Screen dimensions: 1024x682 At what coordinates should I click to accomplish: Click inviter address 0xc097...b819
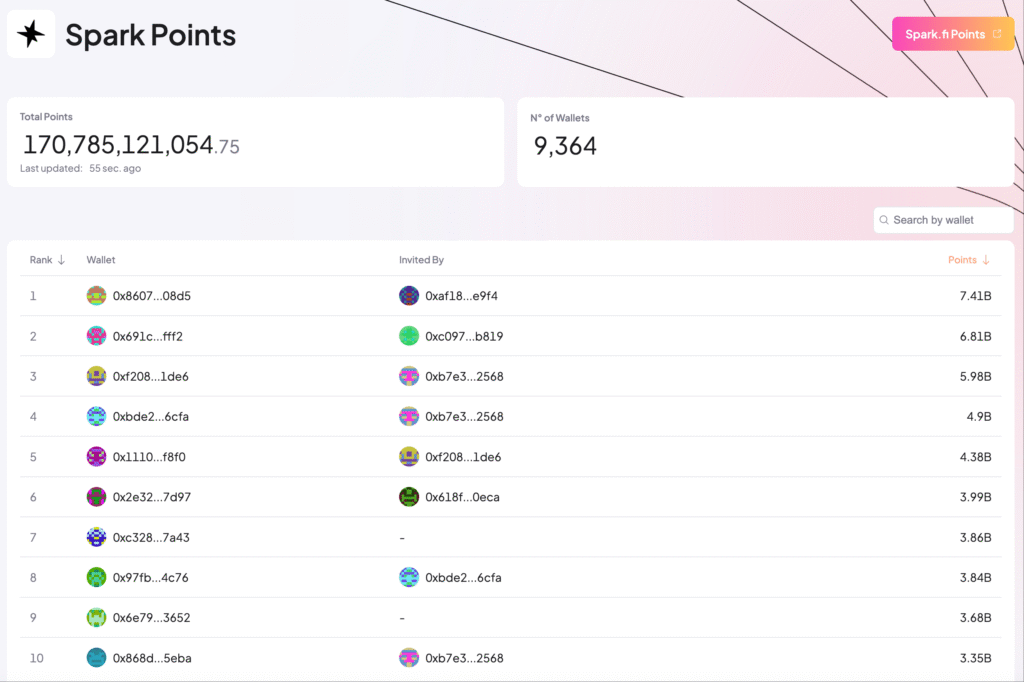[x=464, y=336]
